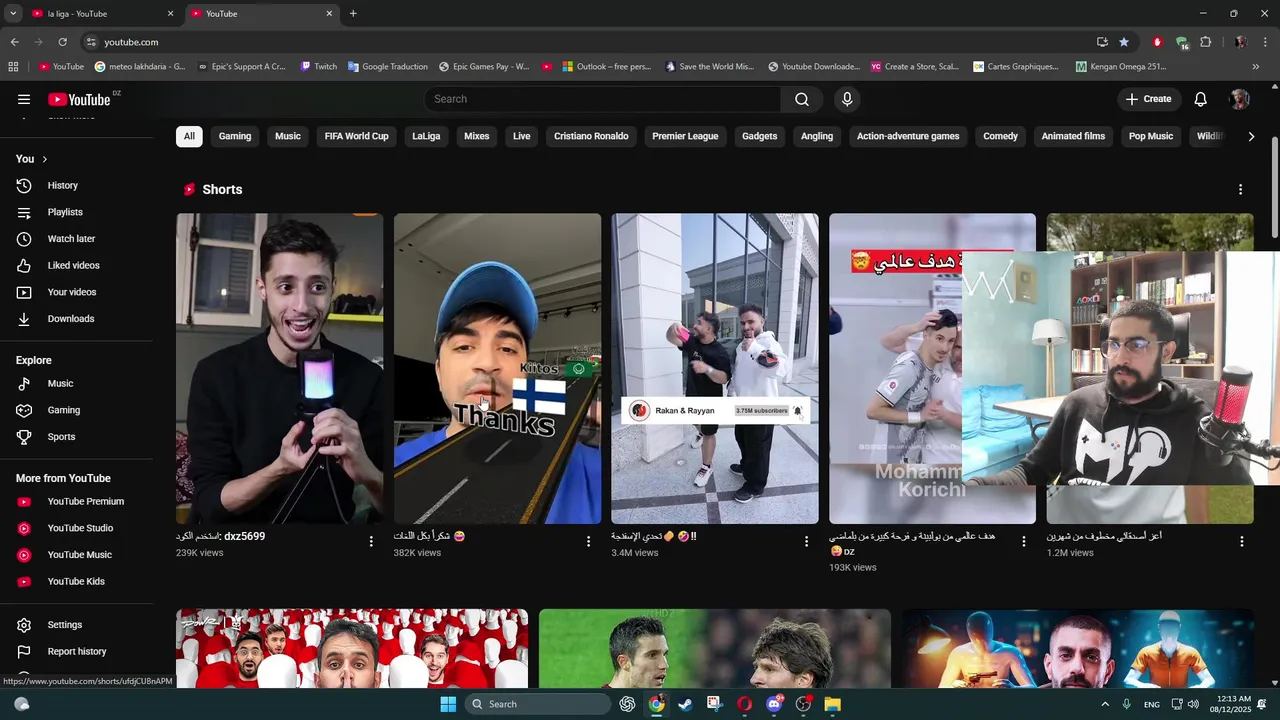The image size is (1280, 720).
Task: Open options for the dxz5699 short
Action: tap(371, 541)
